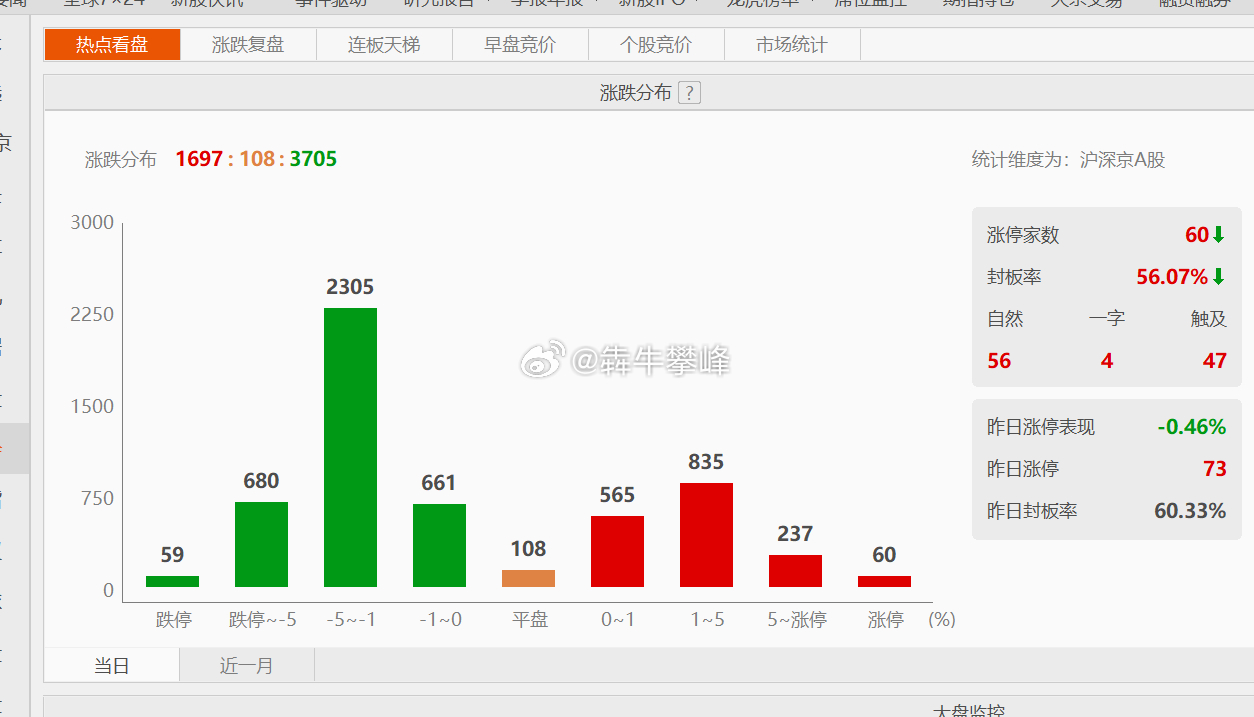Click the 一字 value 4
Viewport: 1254px width, 717px height.
pyautogui.click(x=1107, y=361)
